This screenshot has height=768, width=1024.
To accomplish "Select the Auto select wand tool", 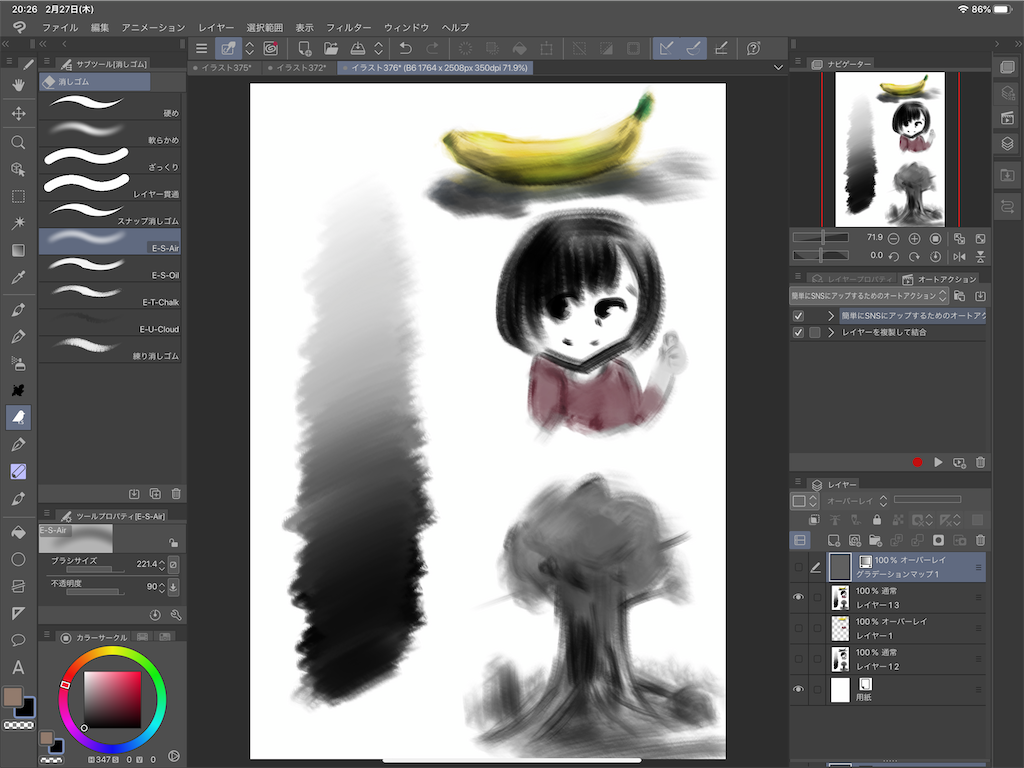I will click(x=18, y=223).
